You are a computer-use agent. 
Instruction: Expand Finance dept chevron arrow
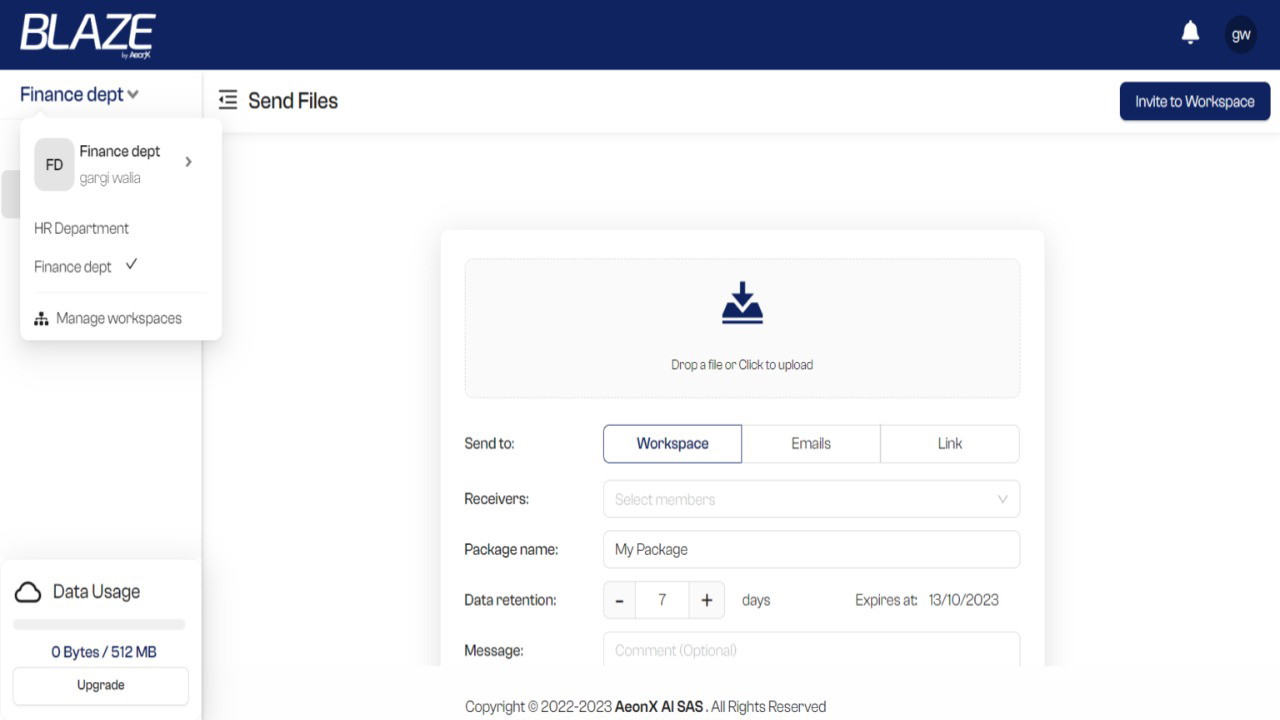(x=188, y=162)
